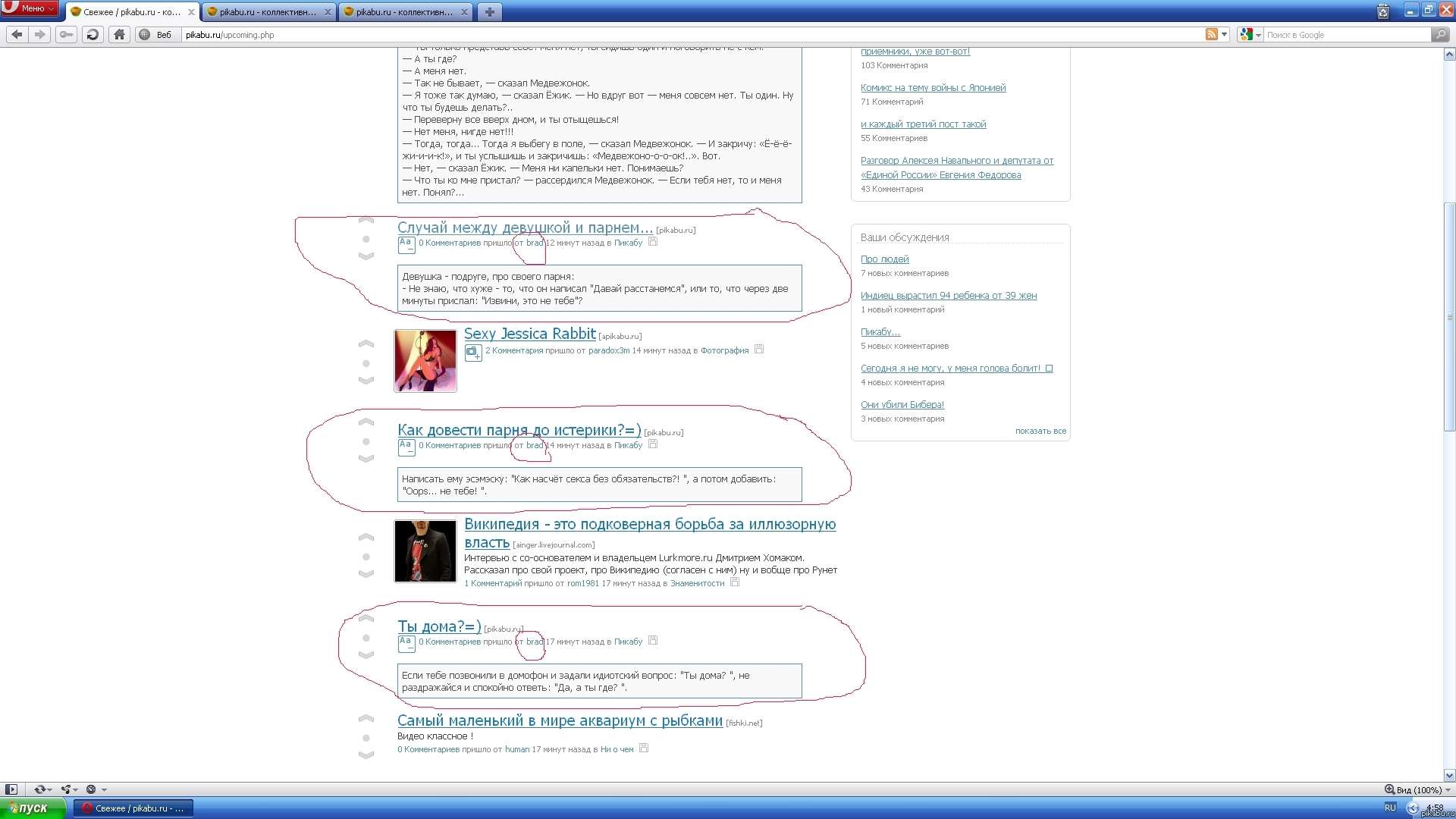The height and width of the screenshot is (819, 1456).
Task: Save the 'Самый маленький в мире аквариум' post
Action: click(644, 748)
